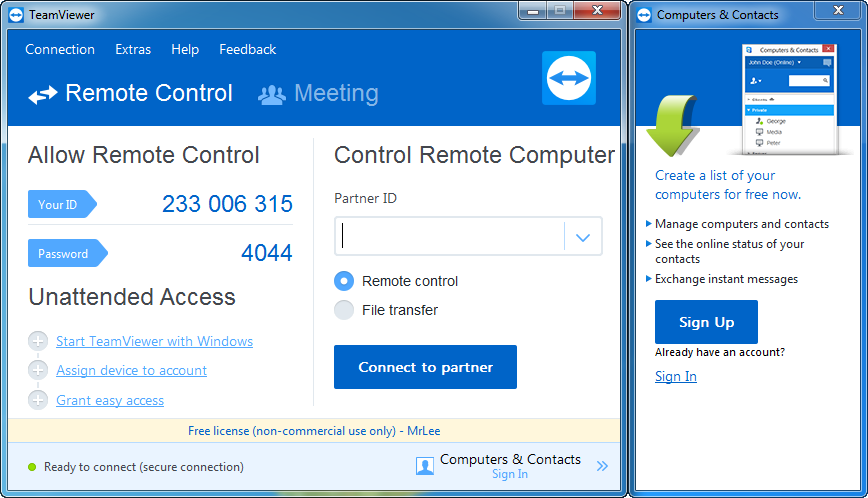
Task: Click the Connect to partner button
Action: (425, 367)
